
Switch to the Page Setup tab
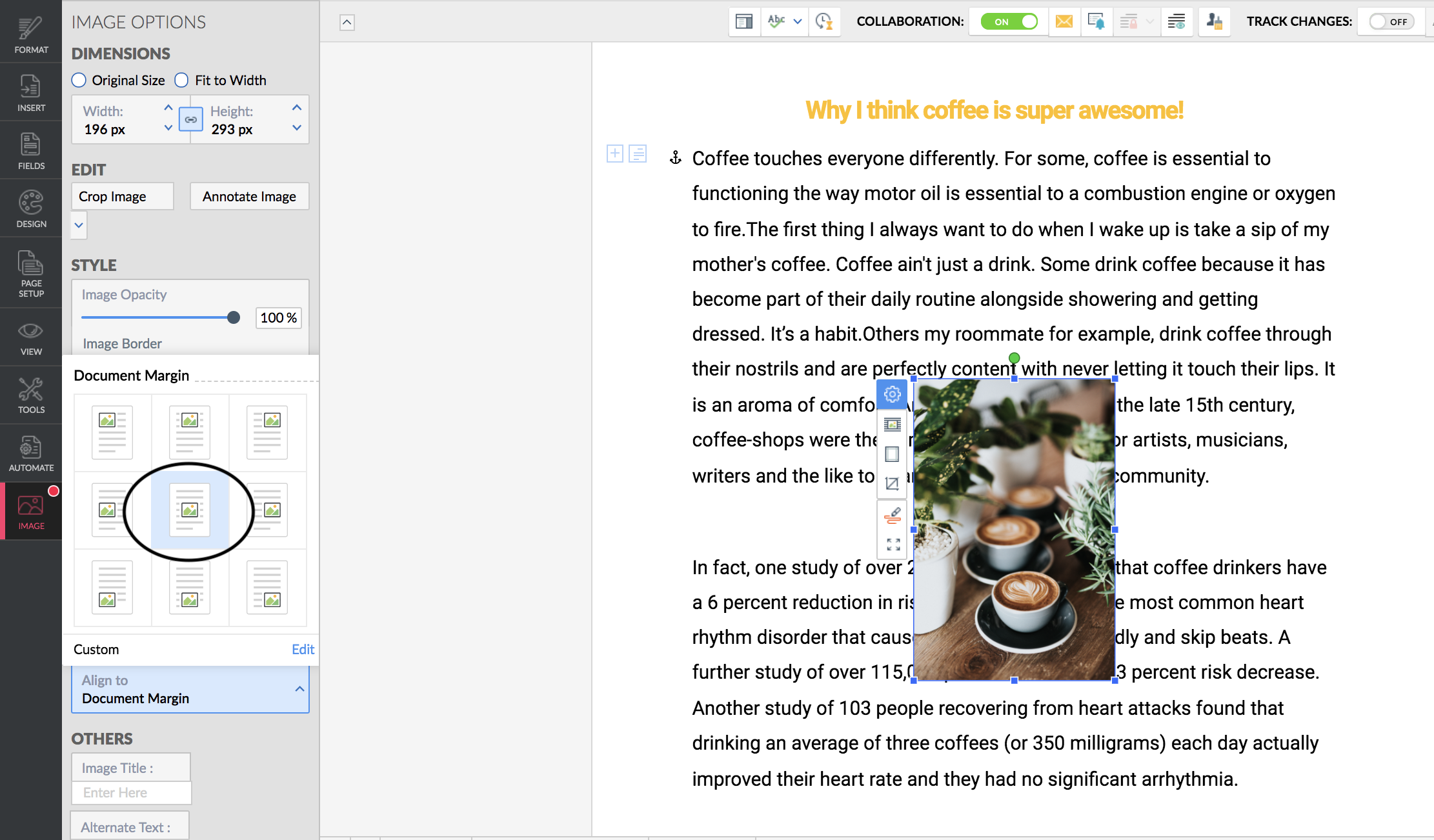[31, 274]
